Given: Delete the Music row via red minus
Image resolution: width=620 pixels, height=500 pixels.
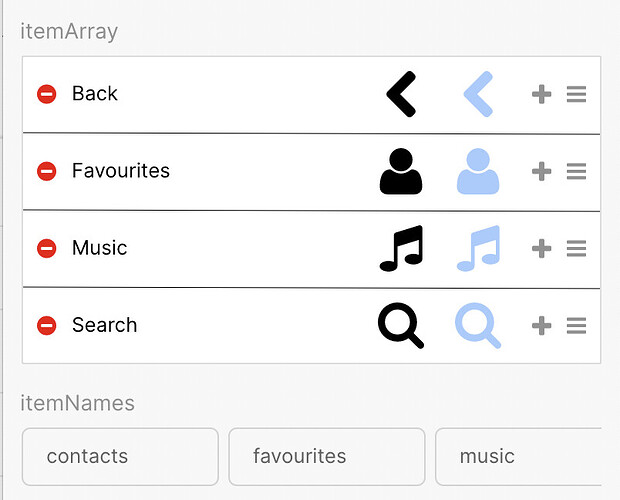Looking at the screenshot, I should (x=47, y=248).
